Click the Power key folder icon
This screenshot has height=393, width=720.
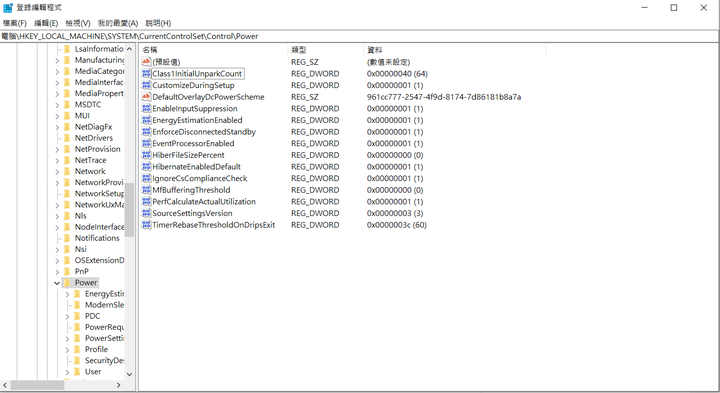point(67,282)
